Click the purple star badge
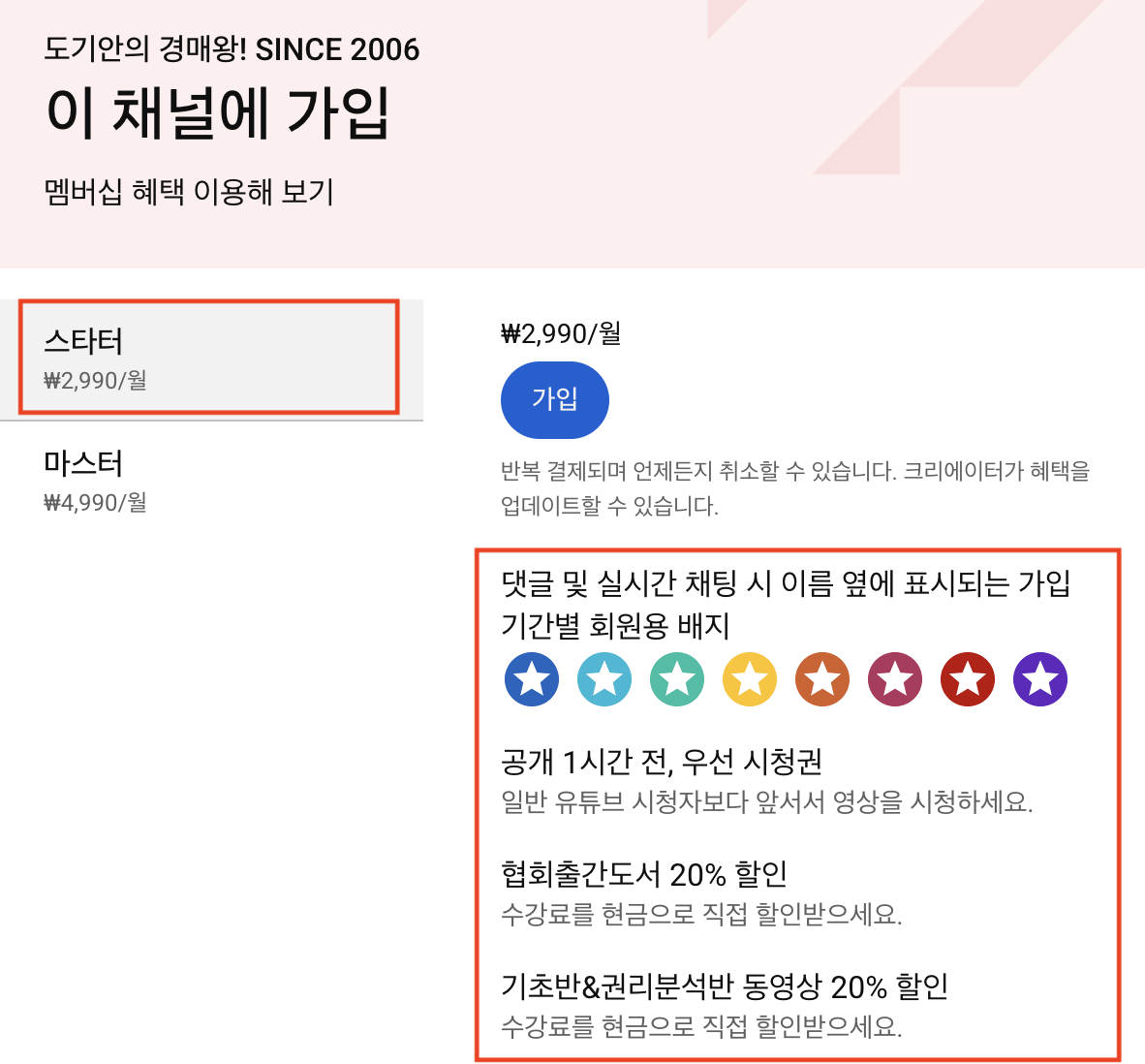The height and width of the screenshot is (1064, 1145). coord(1040,679)
